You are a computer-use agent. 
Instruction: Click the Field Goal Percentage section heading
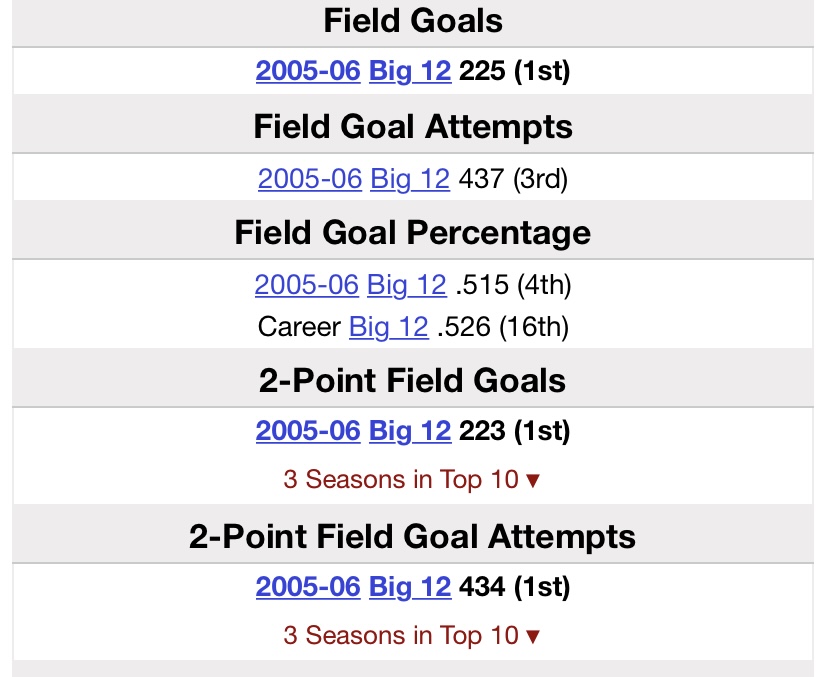(413, 233)
